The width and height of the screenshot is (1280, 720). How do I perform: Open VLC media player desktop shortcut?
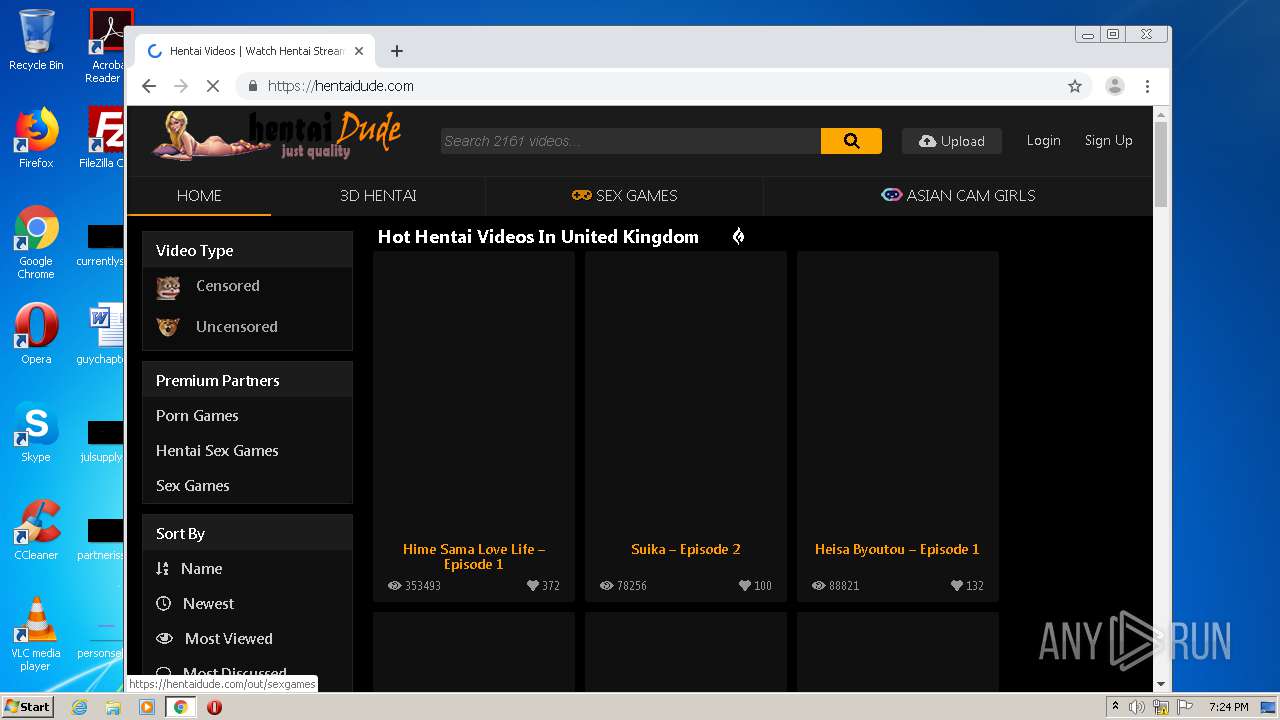(36, 634)
